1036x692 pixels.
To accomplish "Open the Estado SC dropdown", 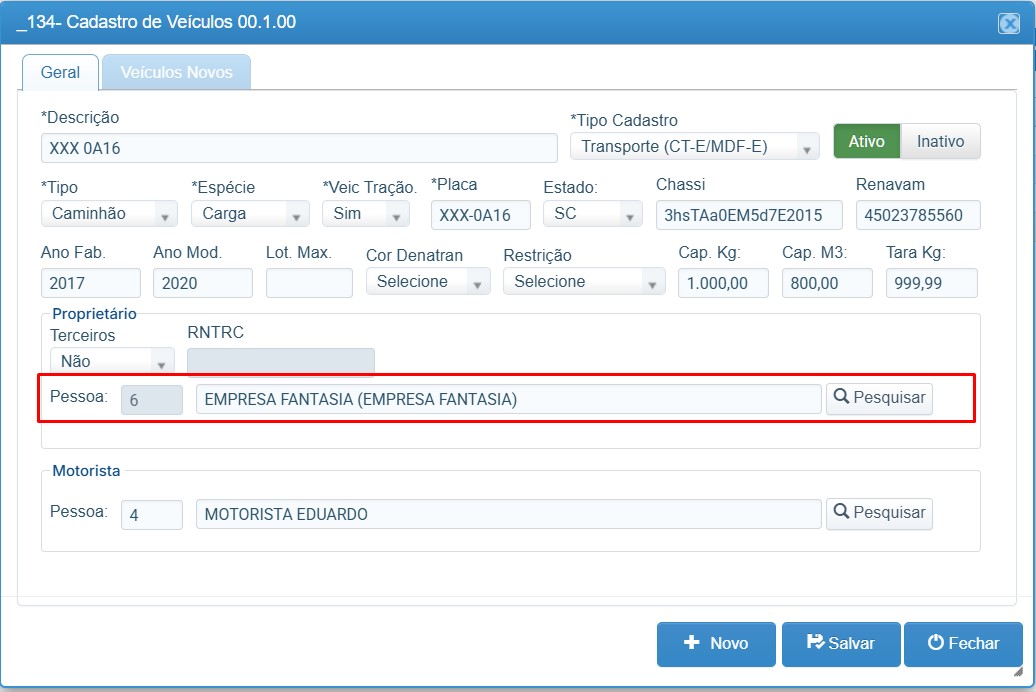I will 593,214.
